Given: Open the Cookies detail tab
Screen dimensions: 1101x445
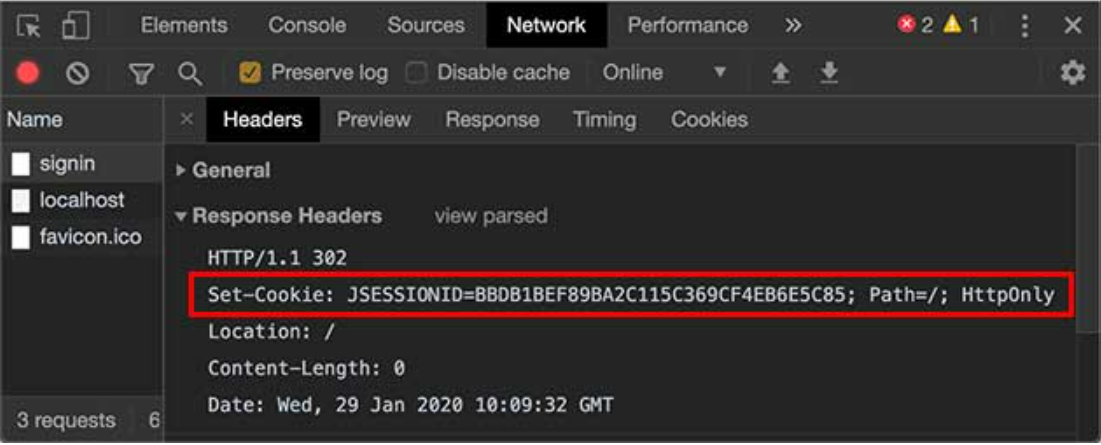Looking at the screenshot, I should pos(709,120).
